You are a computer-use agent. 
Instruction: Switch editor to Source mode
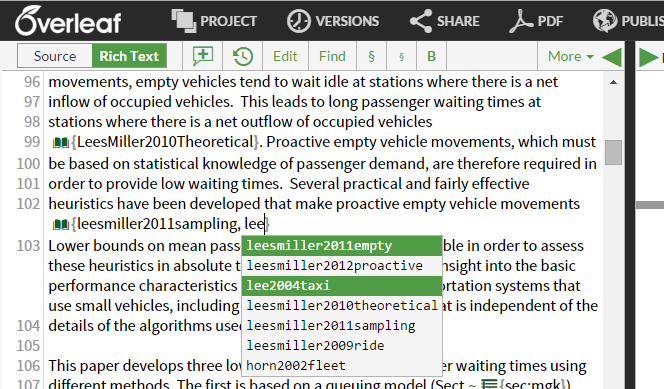tap(55, 56)
